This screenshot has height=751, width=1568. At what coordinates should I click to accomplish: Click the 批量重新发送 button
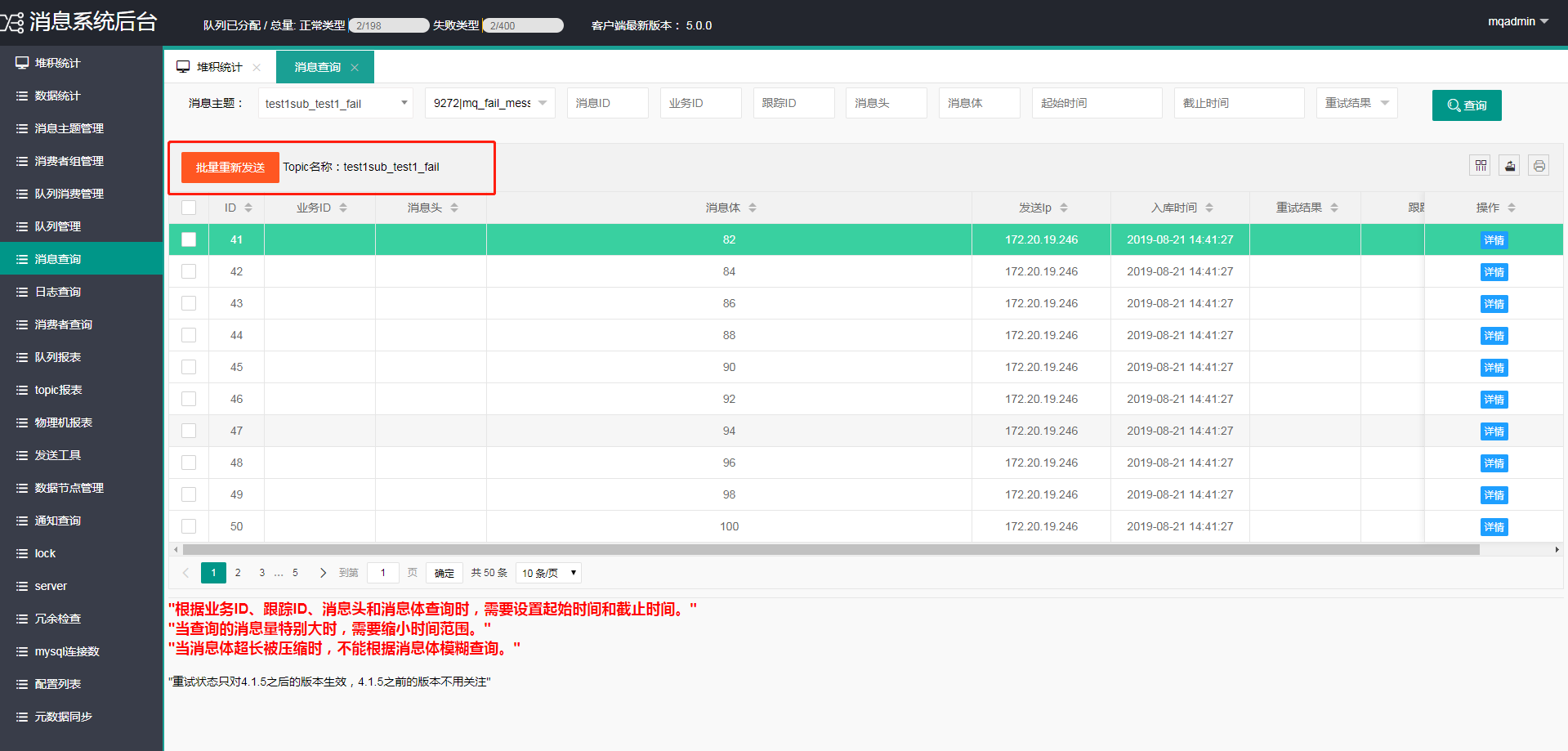click(x=230, y=168)
